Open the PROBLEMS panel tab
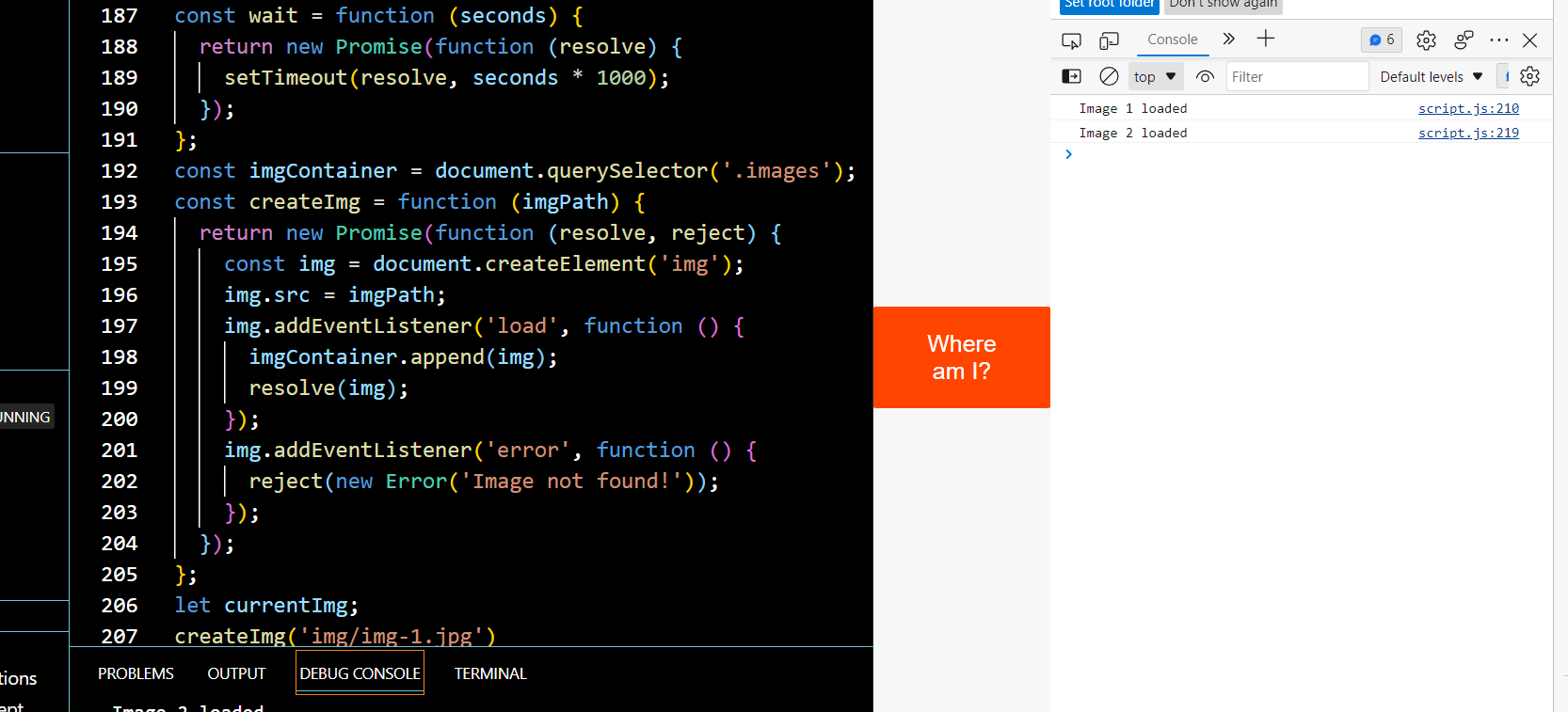The image size is (1568, 712). (136, 673)
